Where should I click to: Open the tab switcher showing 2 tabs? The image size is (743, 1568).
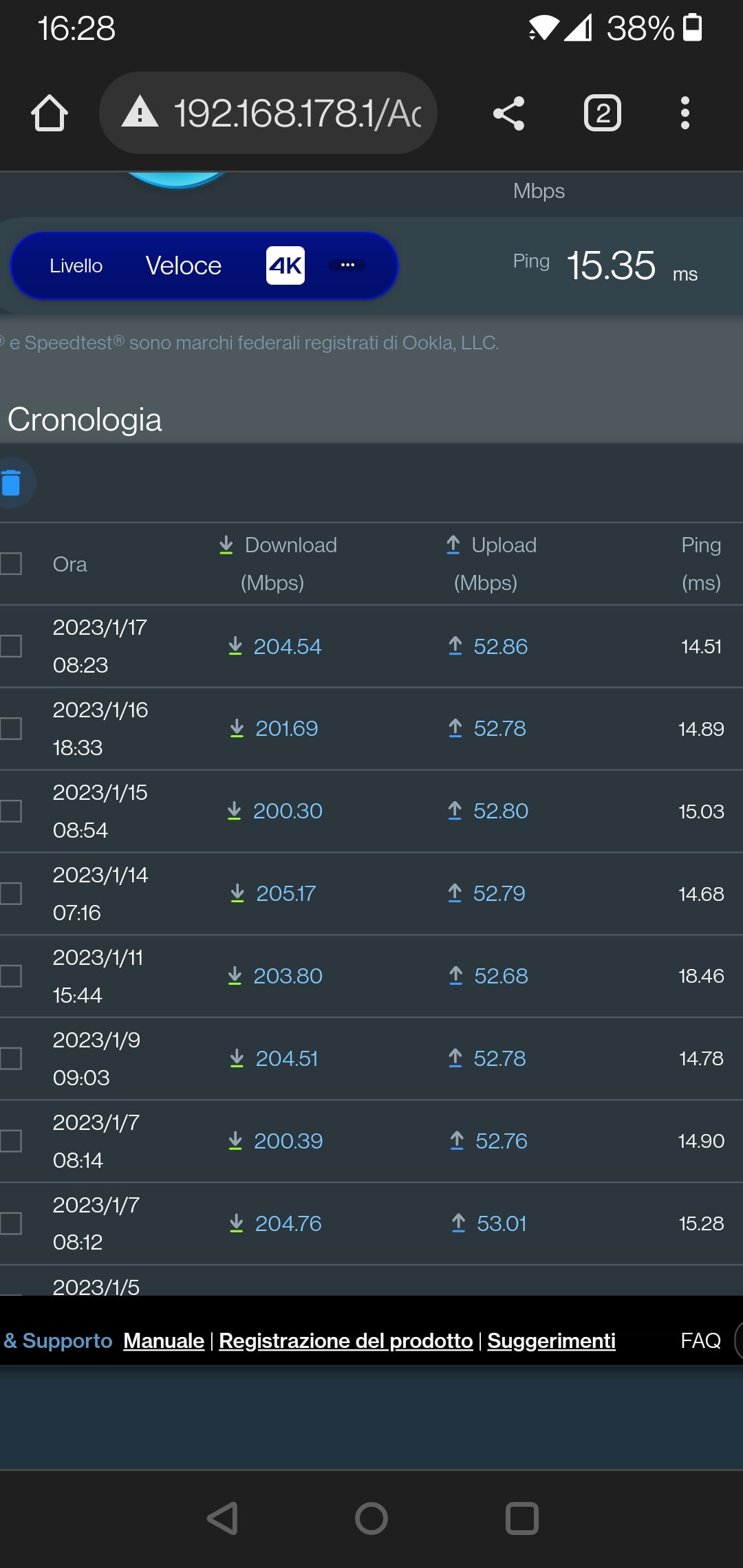coord(602,113)
